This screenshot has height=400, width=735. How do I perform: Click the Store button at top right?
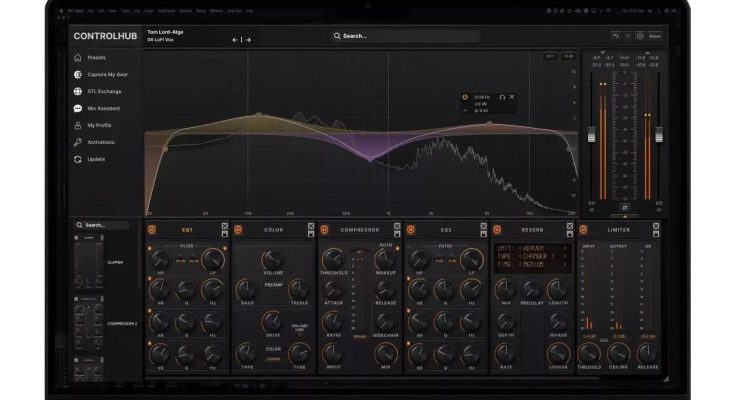click(x=655, y=36)
